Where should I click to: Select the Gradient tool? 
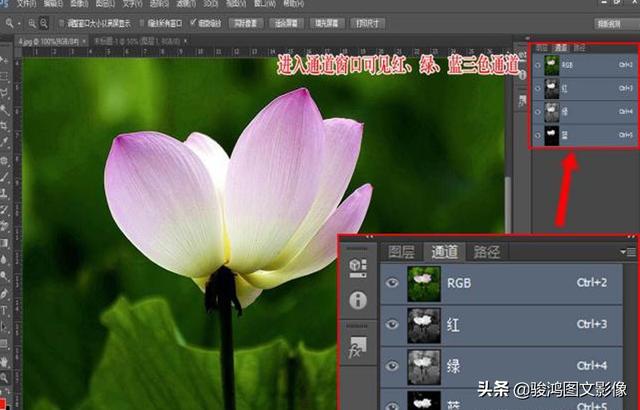[x=4, y=243]
